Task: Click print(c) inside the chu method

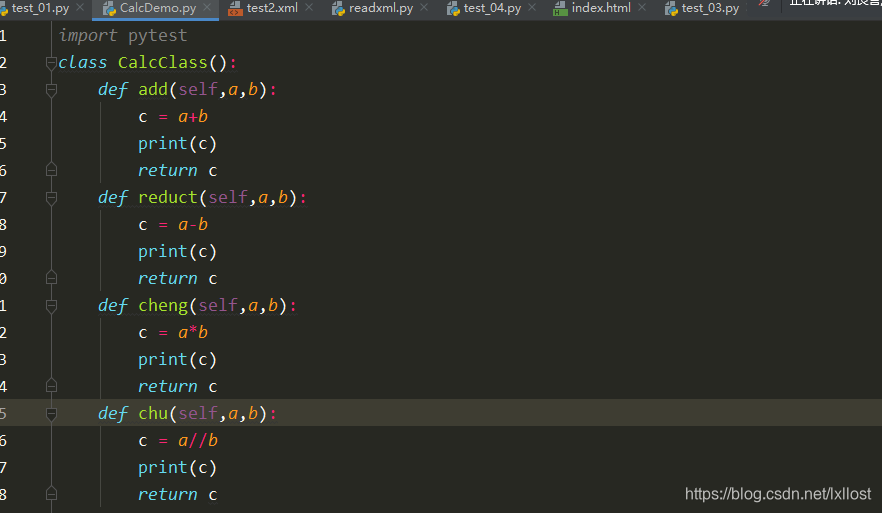Action: click(x=177, y=467)
